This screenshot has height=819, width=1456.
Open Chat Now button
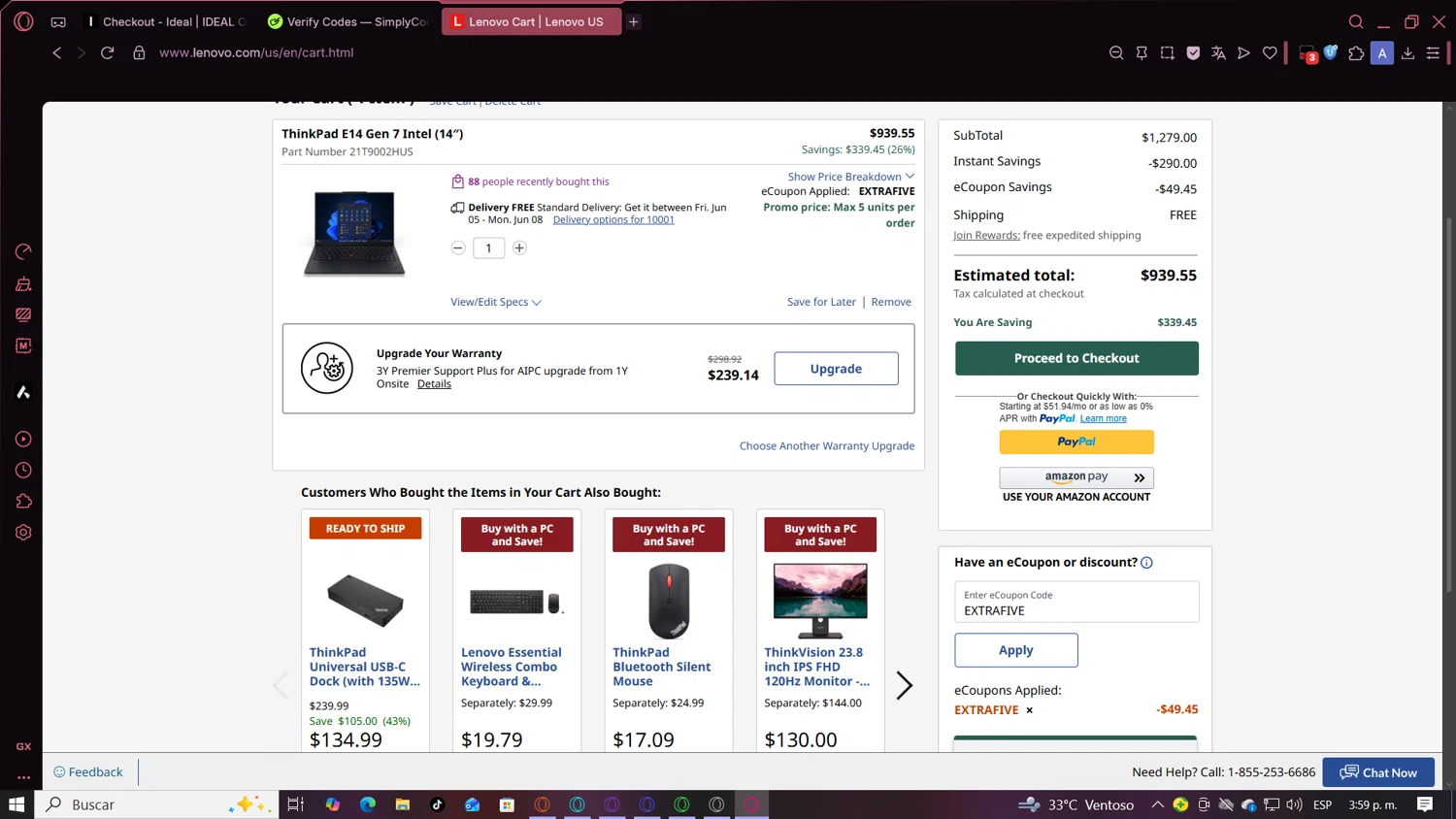pos(1378,772)
